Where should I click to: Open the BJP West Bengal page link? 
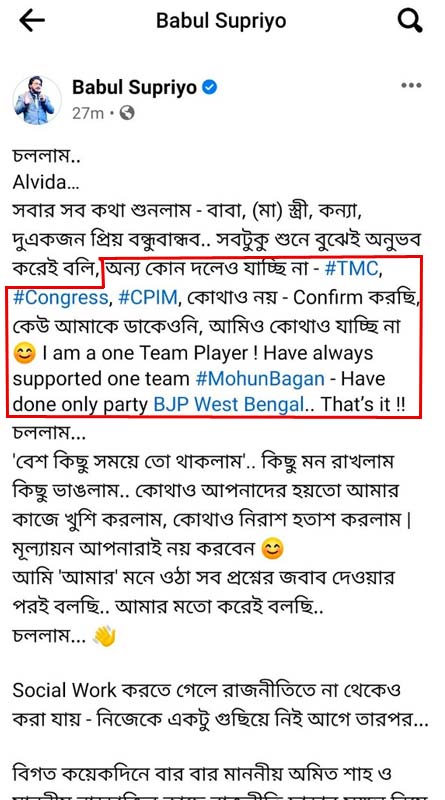229,405
